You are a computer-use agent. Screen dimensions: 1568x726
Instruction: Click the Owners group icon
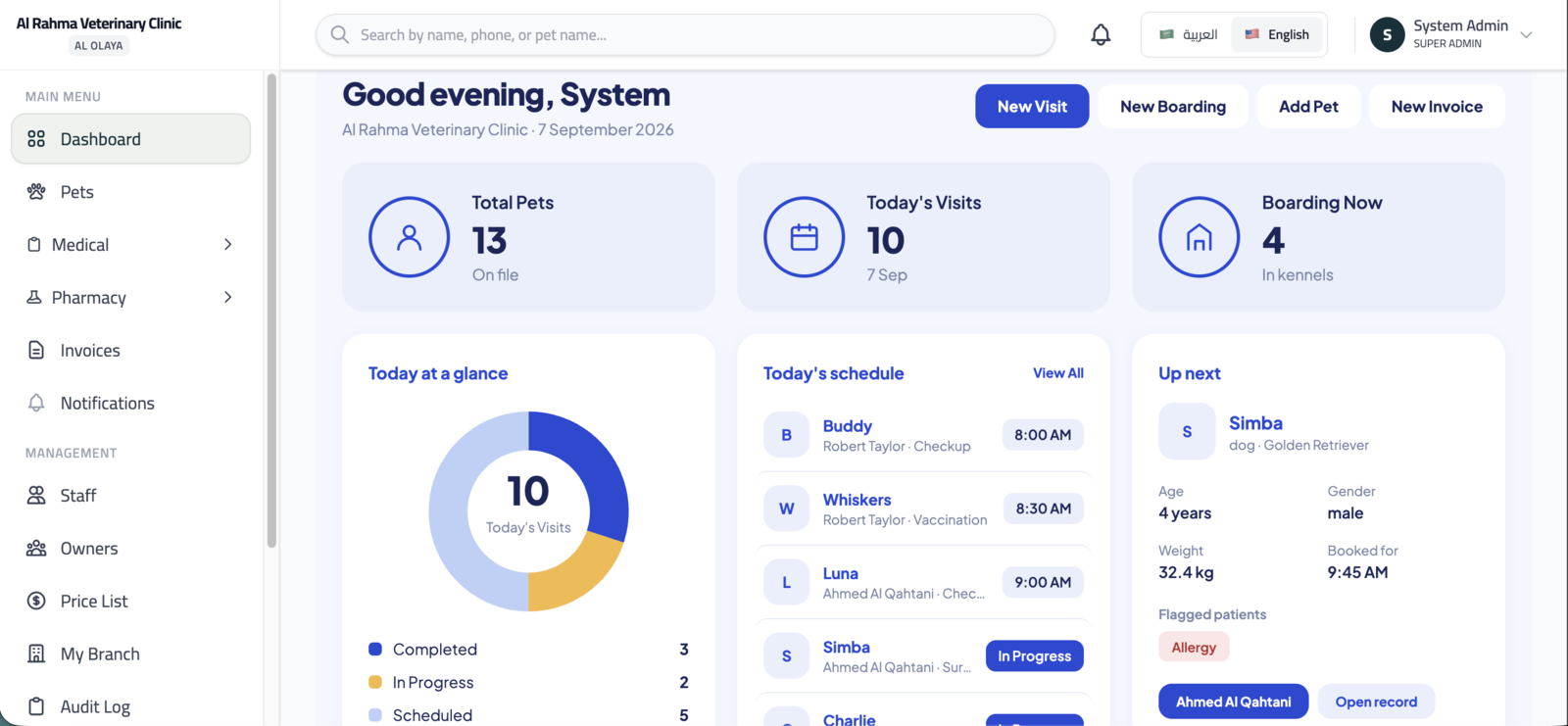36,549
